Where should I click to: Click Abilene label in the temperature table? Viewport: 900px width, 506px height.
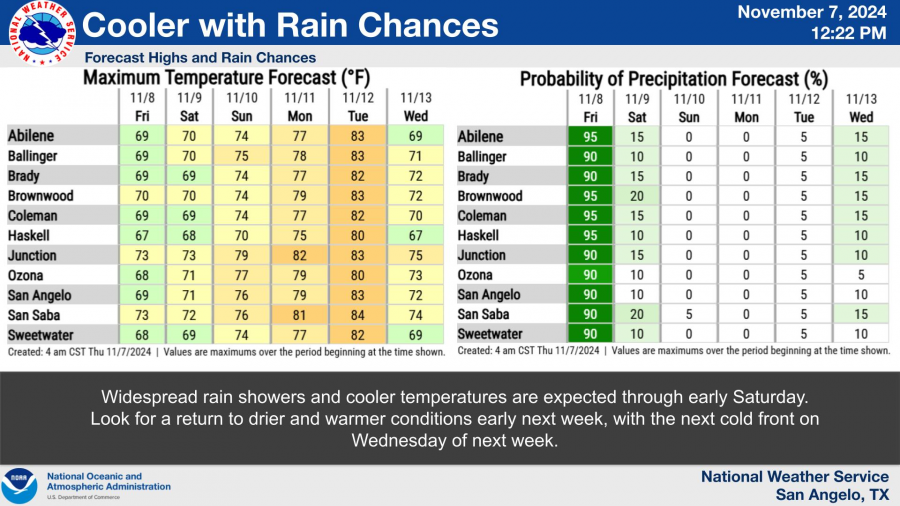(x=32, y=136)
